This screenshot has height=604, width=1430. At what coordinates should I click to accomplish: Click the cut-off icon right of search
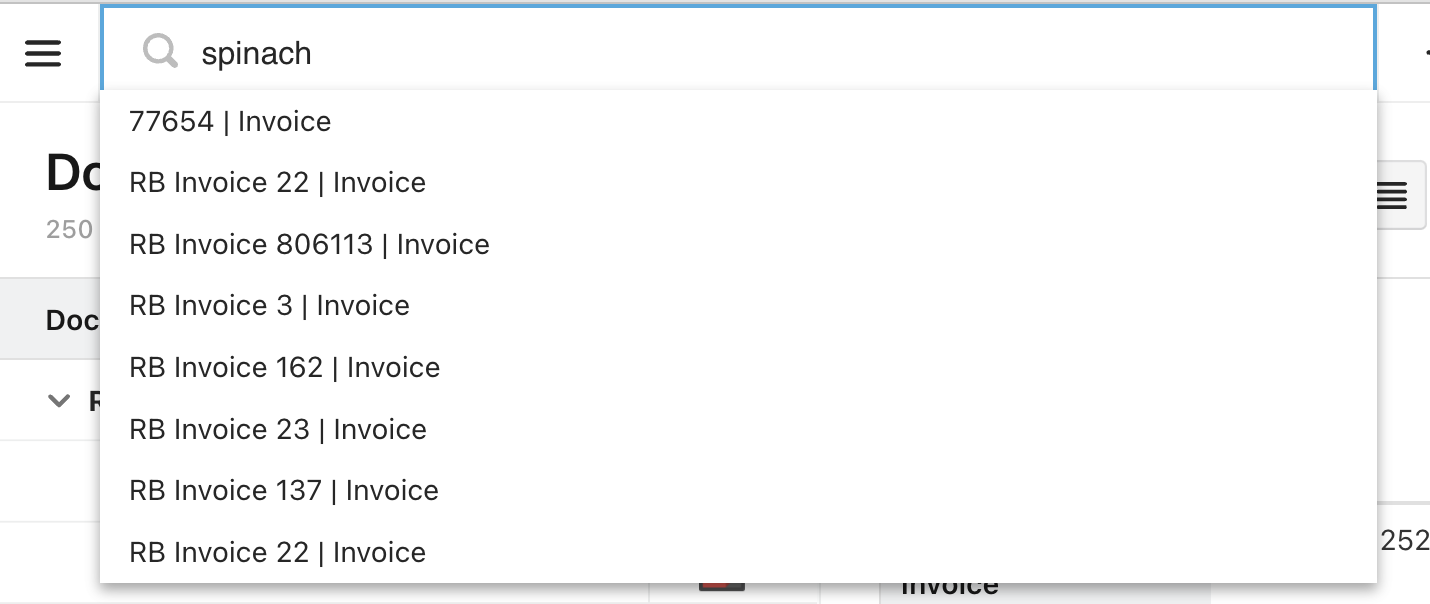point(1424,53)
